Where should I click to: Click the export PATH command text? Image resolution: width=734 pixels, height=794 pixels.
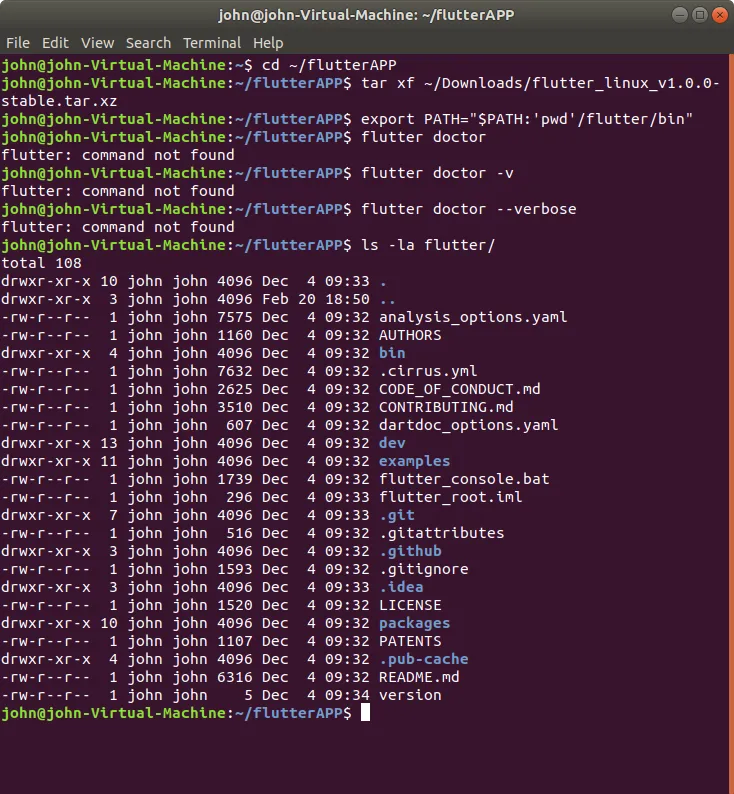pyautogui.click(x=526, y=120)
